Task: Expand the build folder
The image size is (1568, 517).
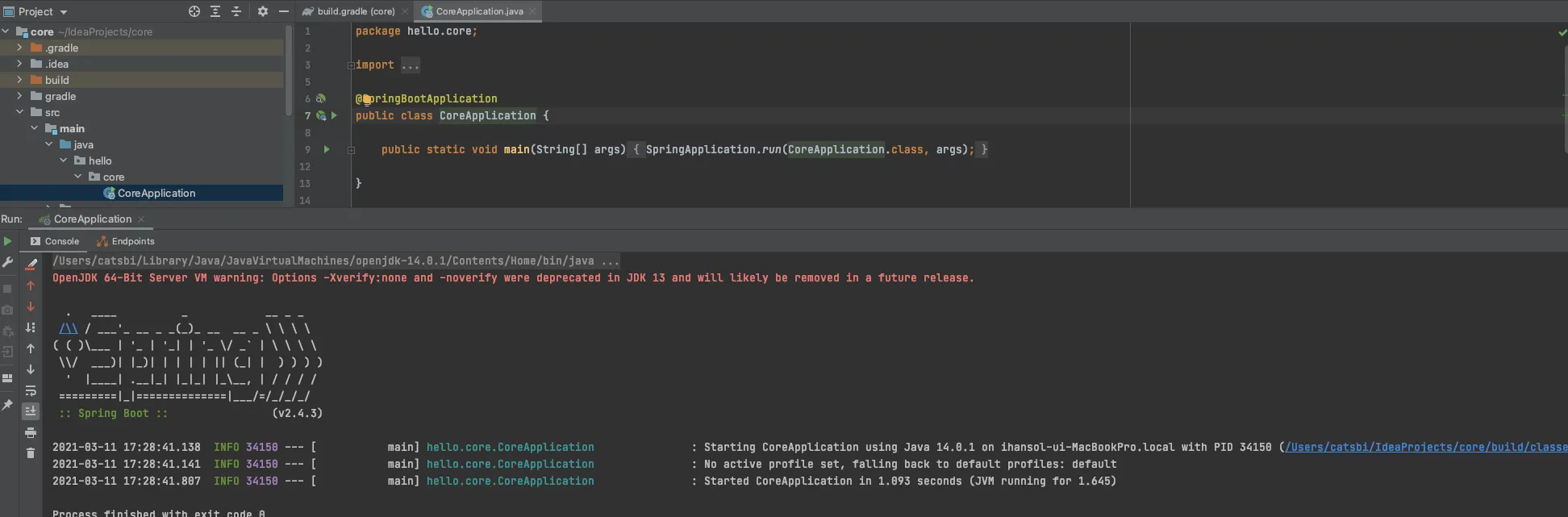Action: coord(19,80)
